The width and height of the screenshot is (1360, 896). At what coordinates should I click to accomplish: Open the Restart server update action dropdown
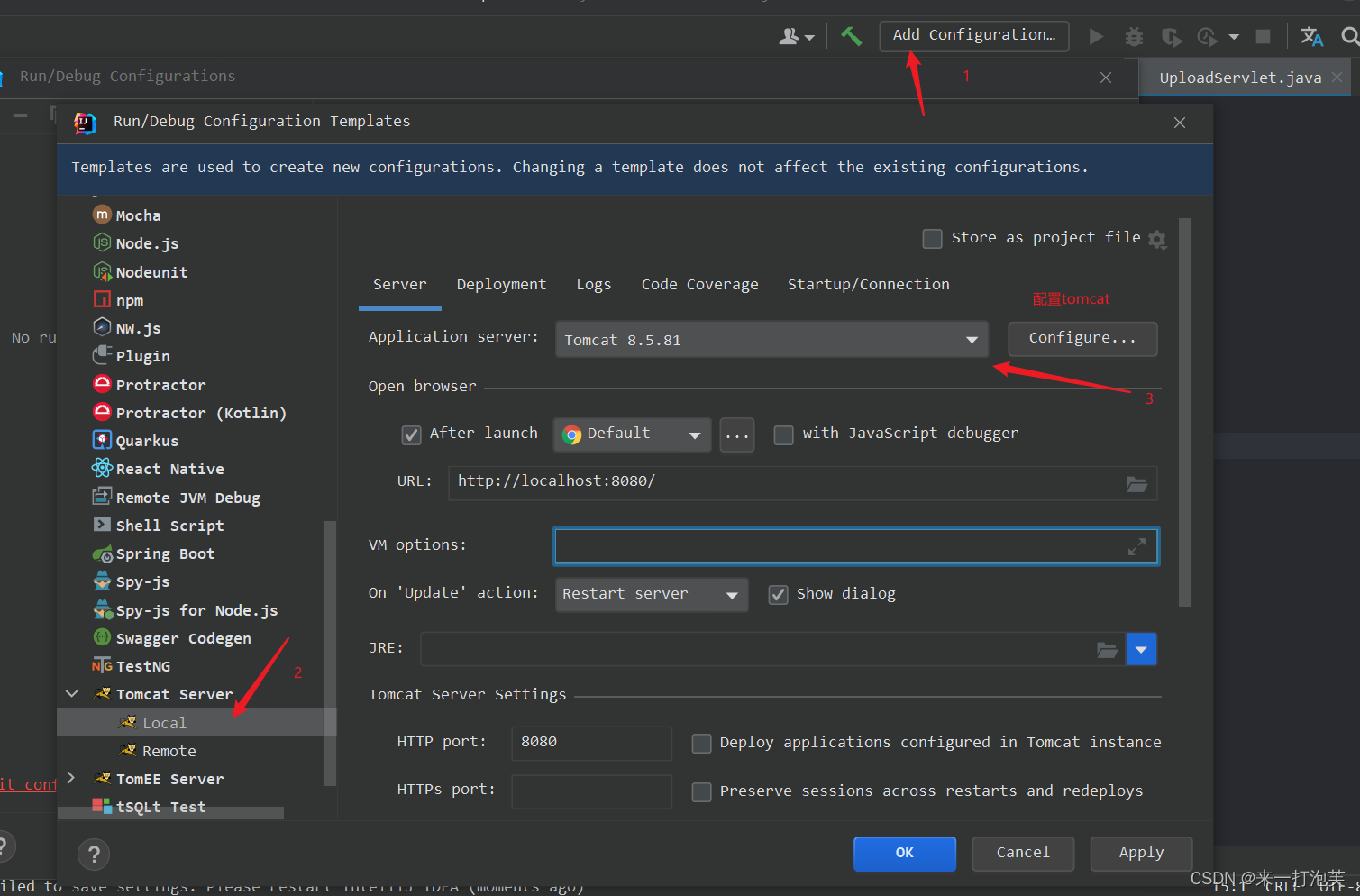point(652,595)
